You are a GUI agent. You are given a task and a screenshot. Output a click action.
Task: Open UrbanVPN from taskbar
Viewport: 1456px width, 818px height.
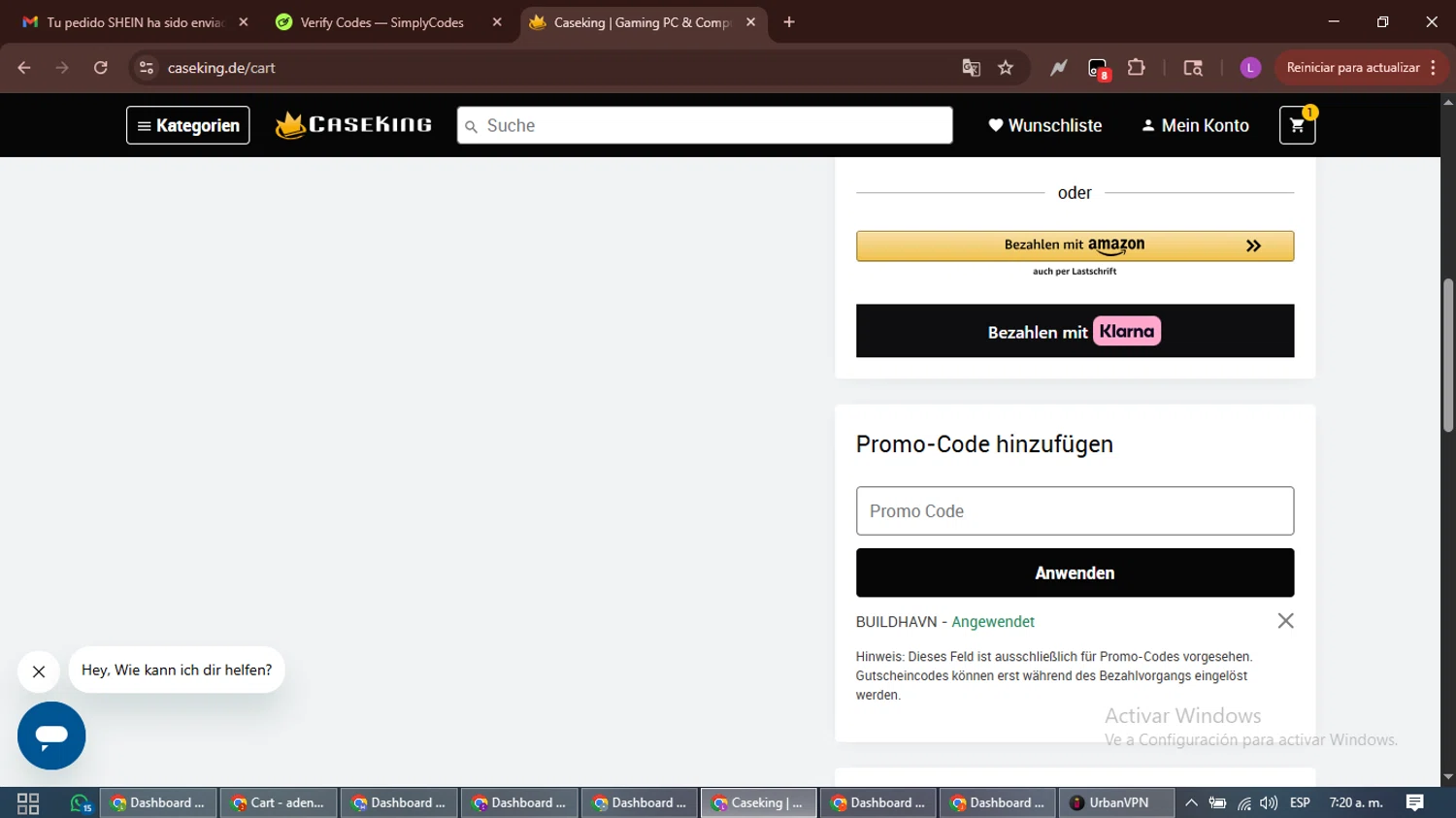[x=1114, y=803]
